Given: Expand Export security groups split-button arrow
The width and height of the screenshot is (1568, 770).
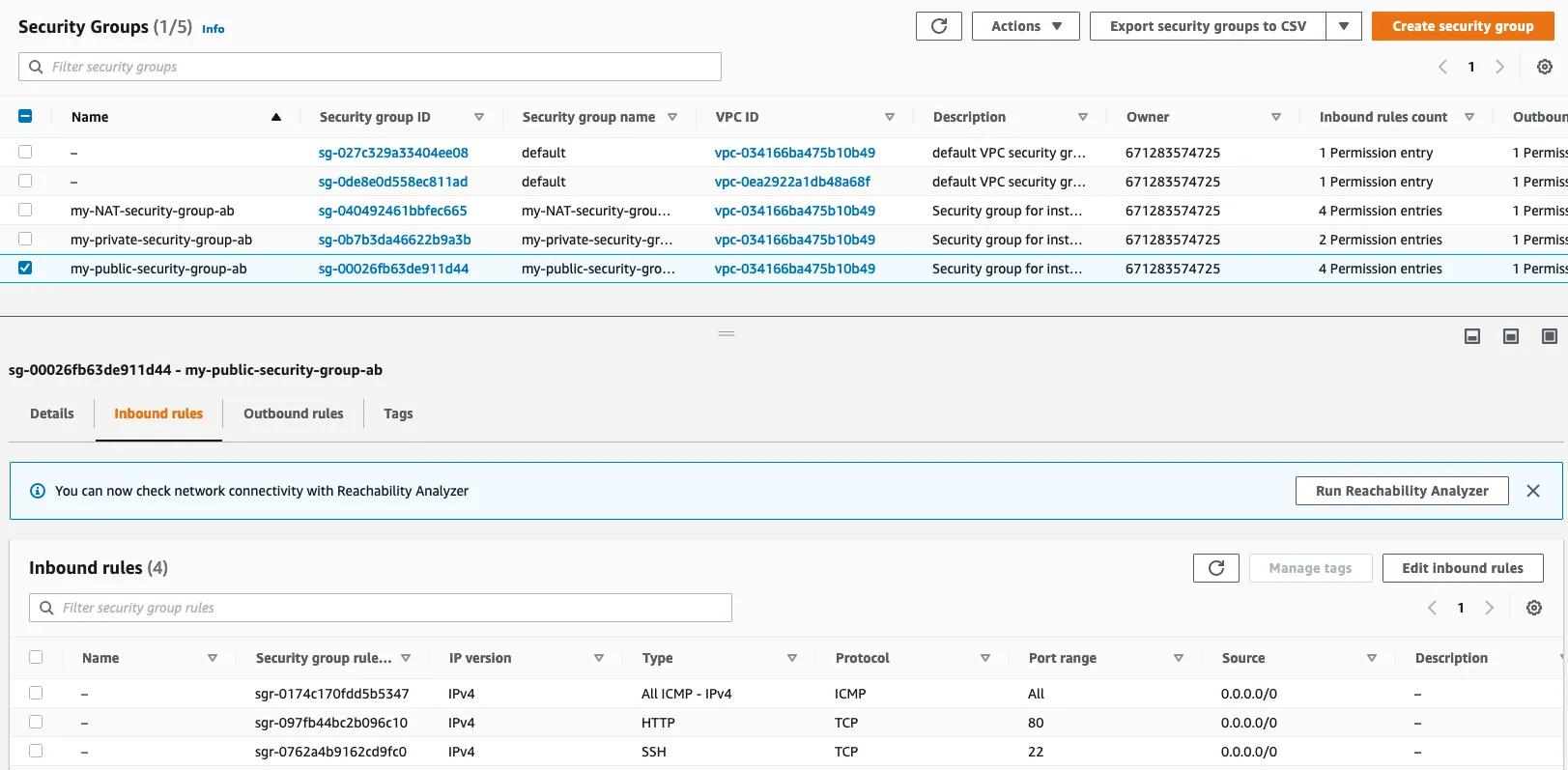Looking at the screenshot, I should coord(1343,26).
